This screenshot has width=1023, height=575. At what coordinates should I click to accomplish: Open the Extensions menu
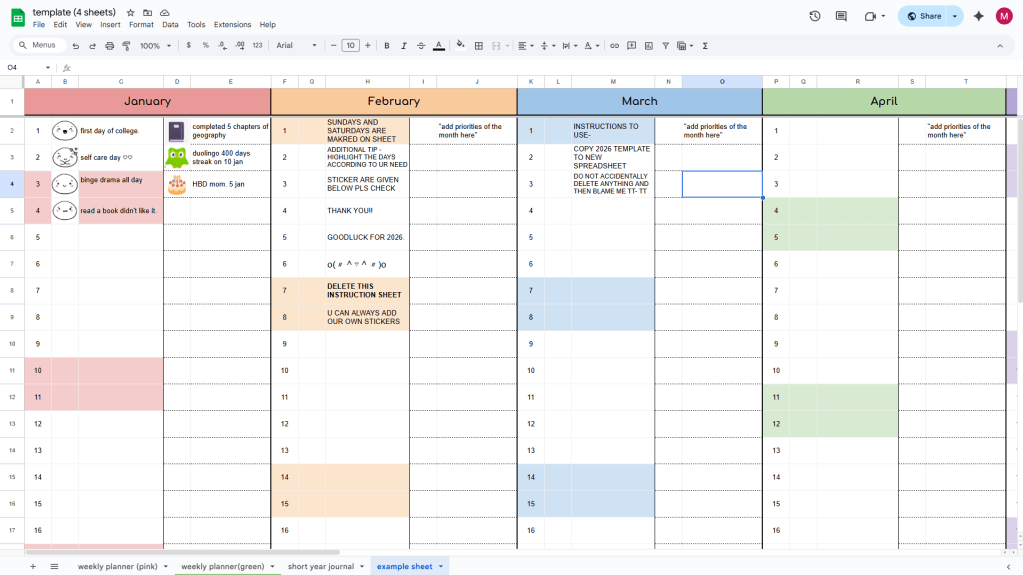(x=232, y=24)
